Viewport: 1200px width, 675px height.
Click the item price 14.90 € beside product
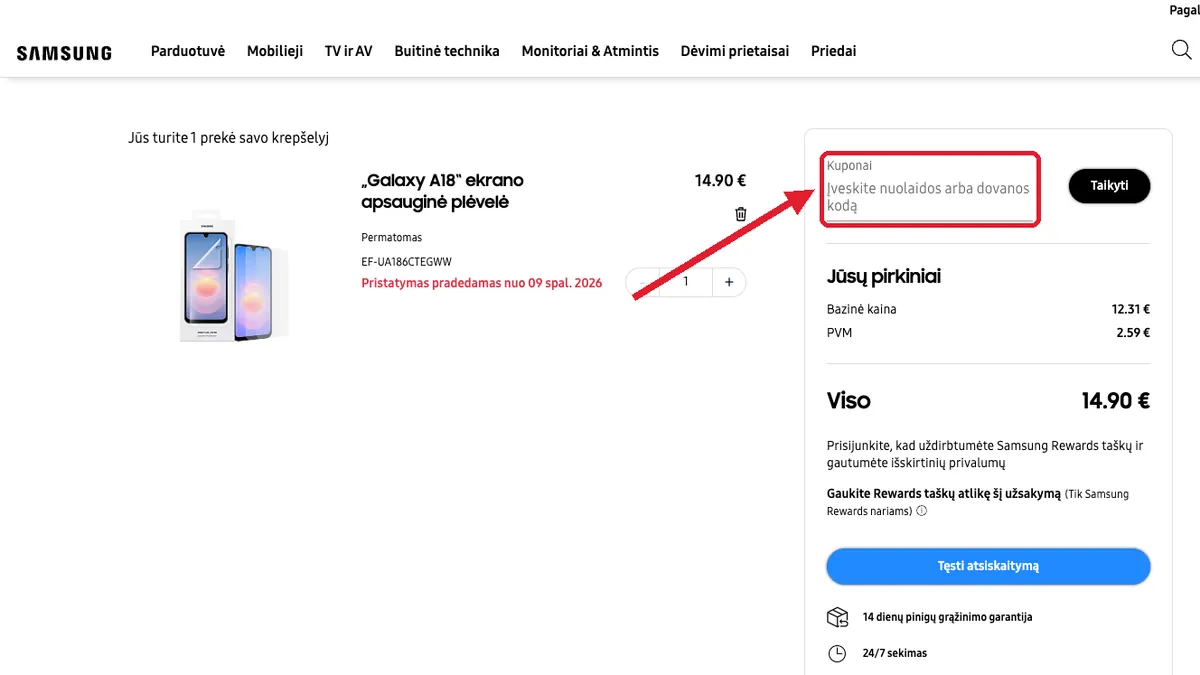721,181
